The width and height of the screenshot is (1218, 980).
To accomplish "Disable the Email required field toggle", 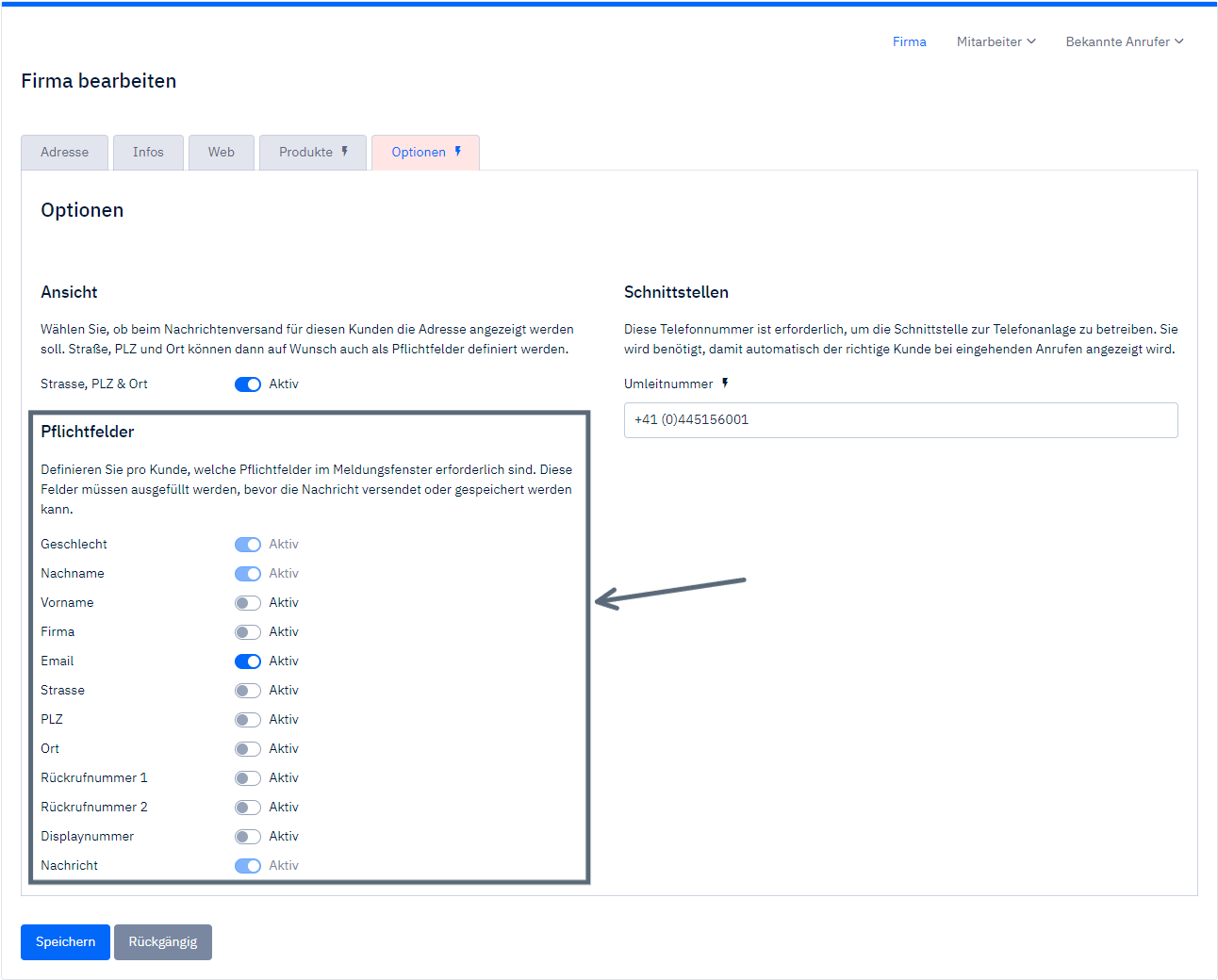I will 248,661.
